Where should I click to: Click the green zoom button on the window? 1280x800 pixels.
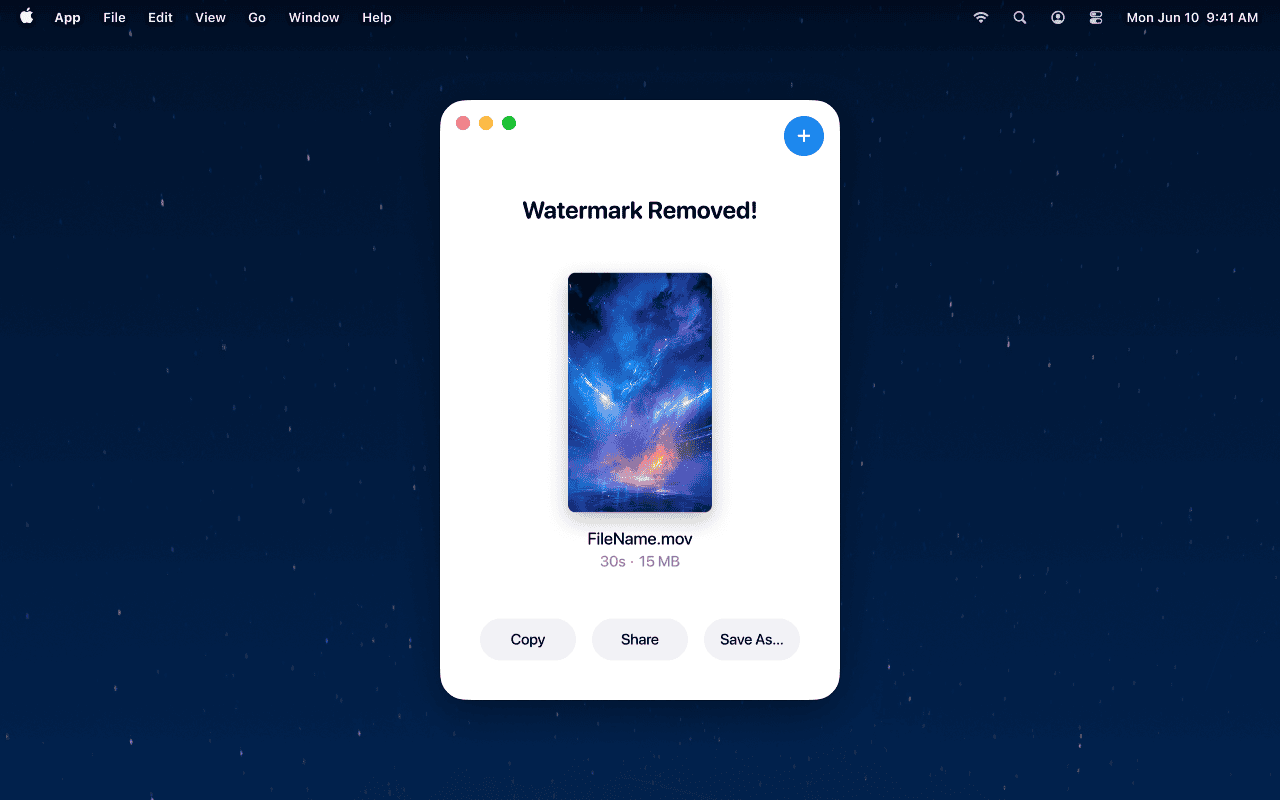coord(509,122)
